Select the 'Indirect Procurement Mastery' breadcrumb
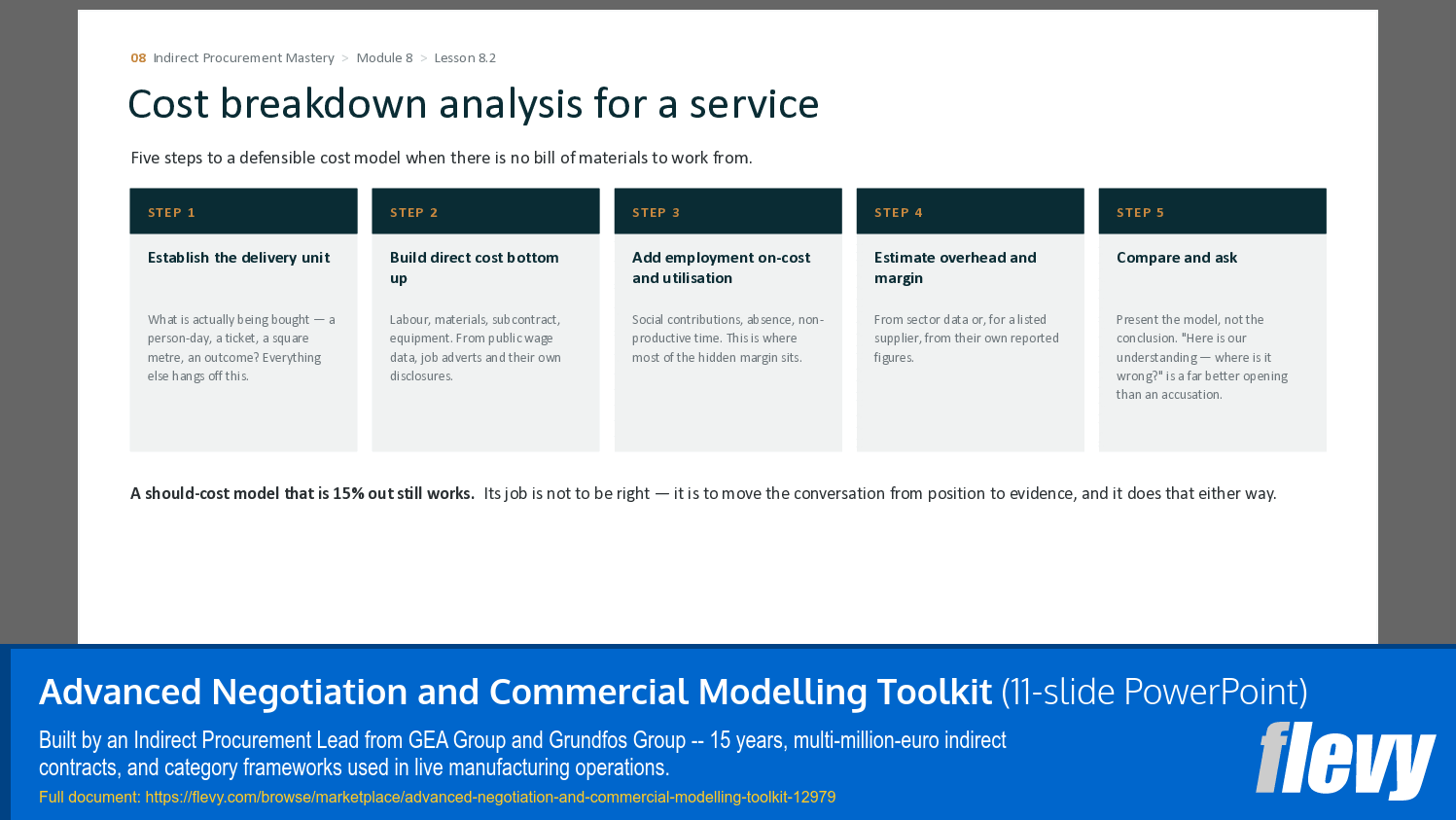This screenshot has width=1456, height=820. [x=243, y=58]
